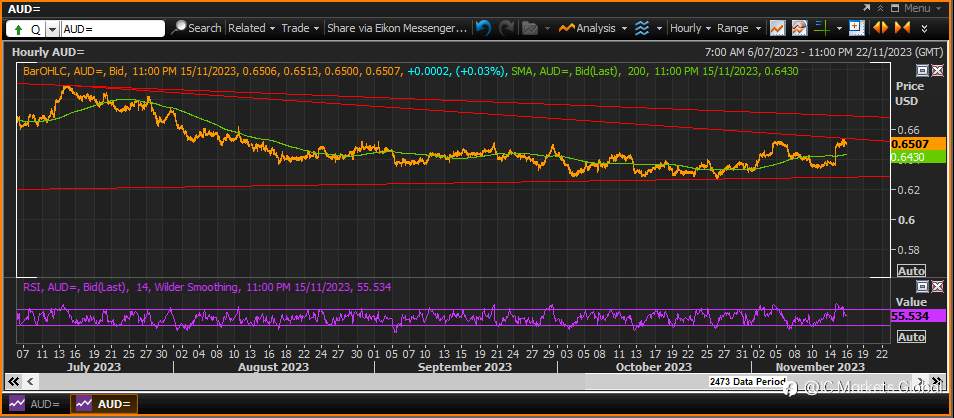The width and height of the screenshot is (954, 418).
Task: Switch to the first AUD= bottom tab
Action: (x=35, y=404)
